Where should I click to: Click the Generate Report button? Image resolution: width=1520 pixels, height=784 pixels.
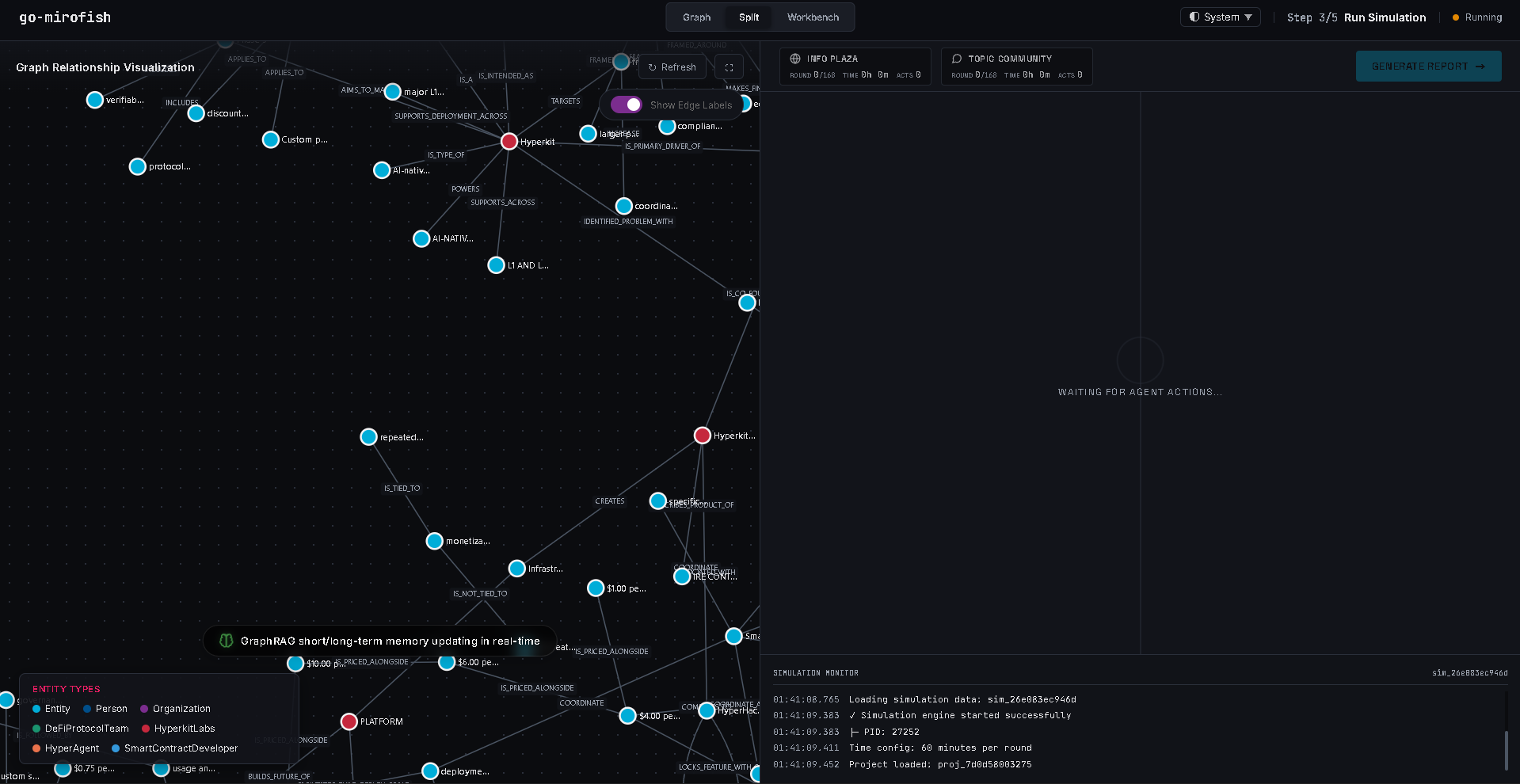(x=1428, y=67)
